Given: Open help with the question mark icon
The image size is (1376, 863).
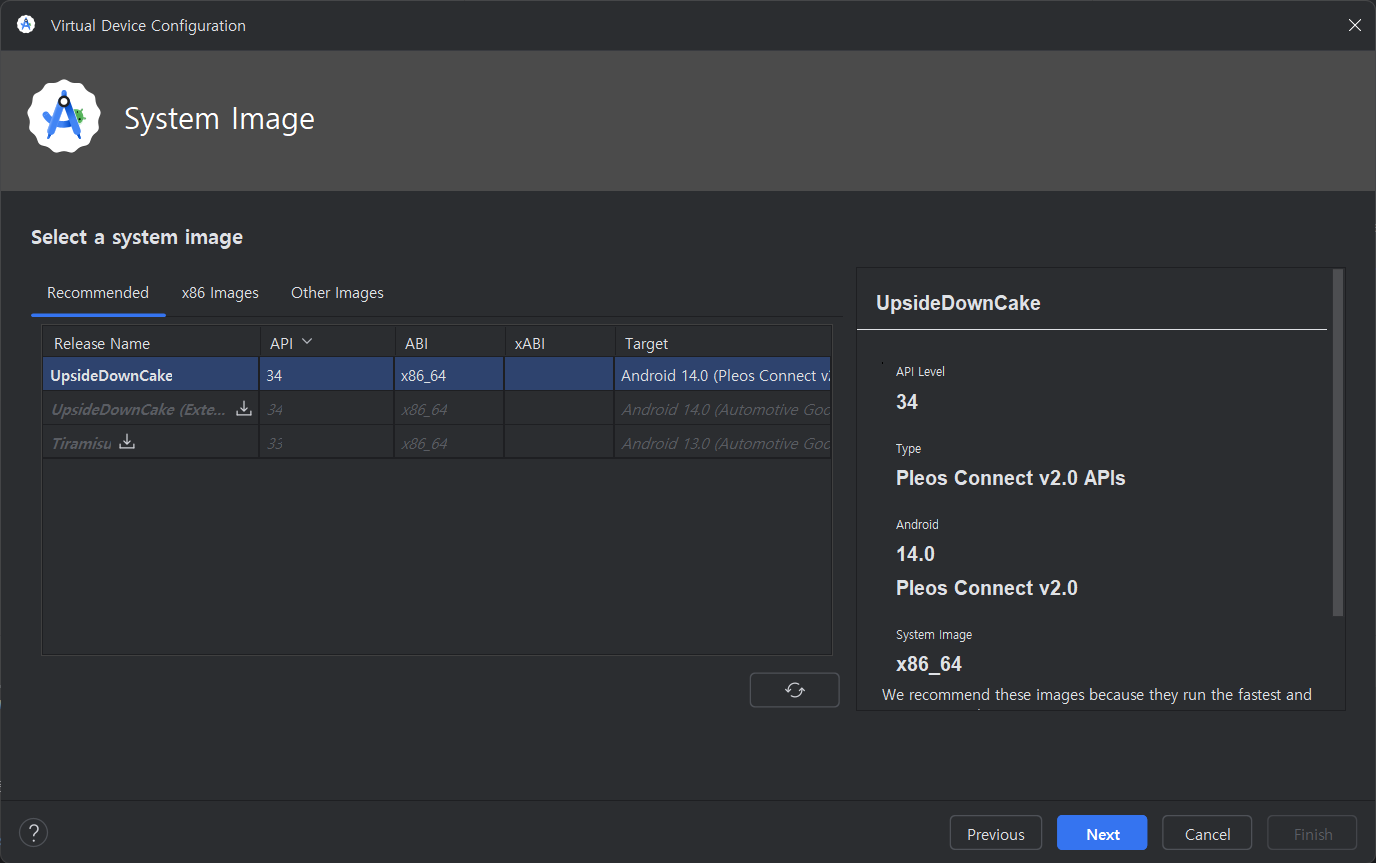Looking at the screenshot, I should coord(33,833).
